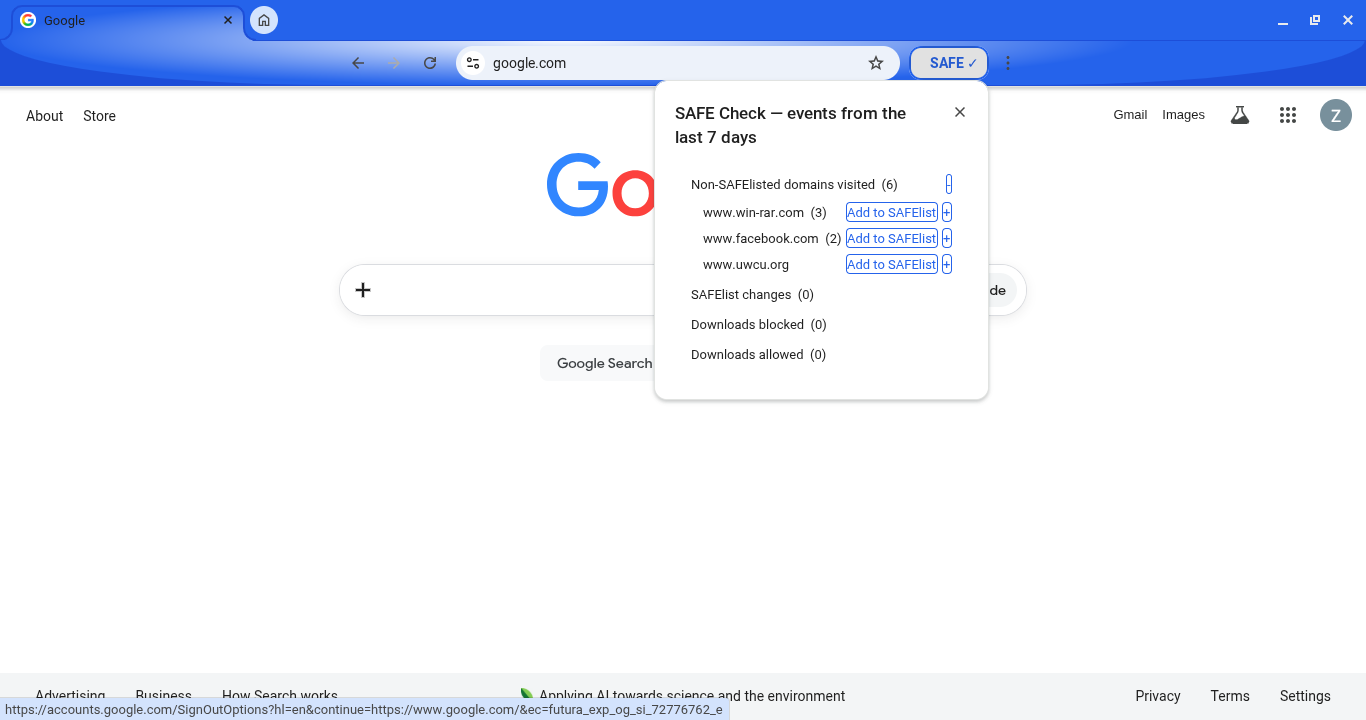The image size is (1366, 720).
Task: Click the plus icon in search box
Action: pyautogui.click(x=363, y=290)
